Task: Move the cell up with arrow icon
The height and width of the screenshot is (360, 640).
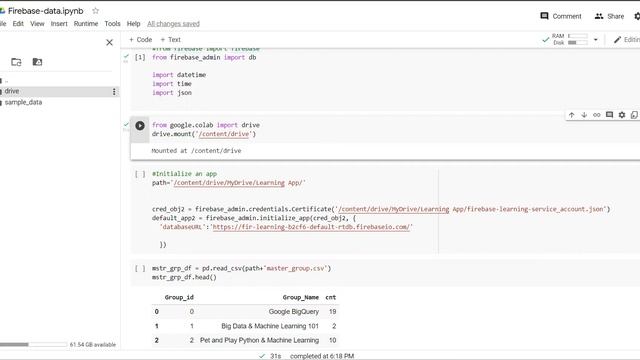Action: tap(571, 115)
